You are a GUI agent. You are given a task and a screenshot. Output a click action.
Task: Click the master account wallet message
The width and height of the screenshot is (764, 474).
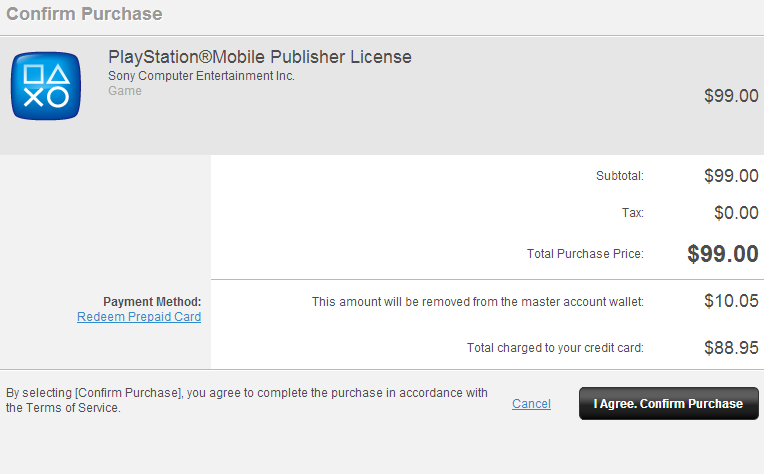478,302
